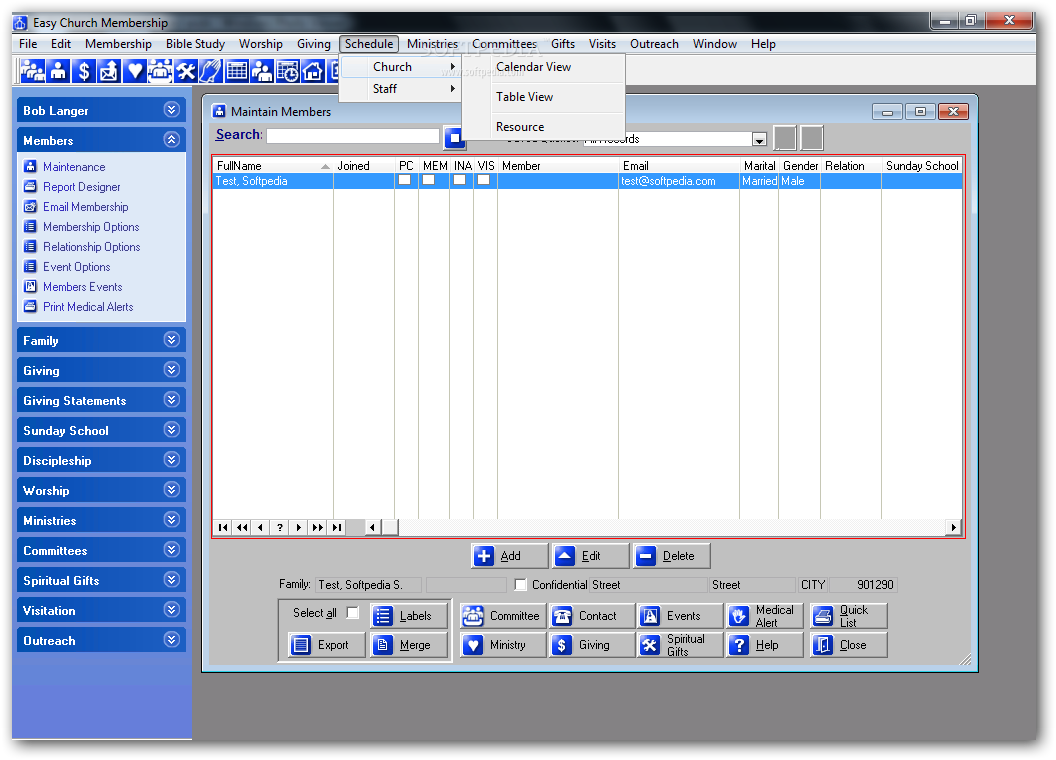Viewport: 1056px width, 760px height.
Task: Open Report Designer in the Members panel
Action: (x=81, y=187)
